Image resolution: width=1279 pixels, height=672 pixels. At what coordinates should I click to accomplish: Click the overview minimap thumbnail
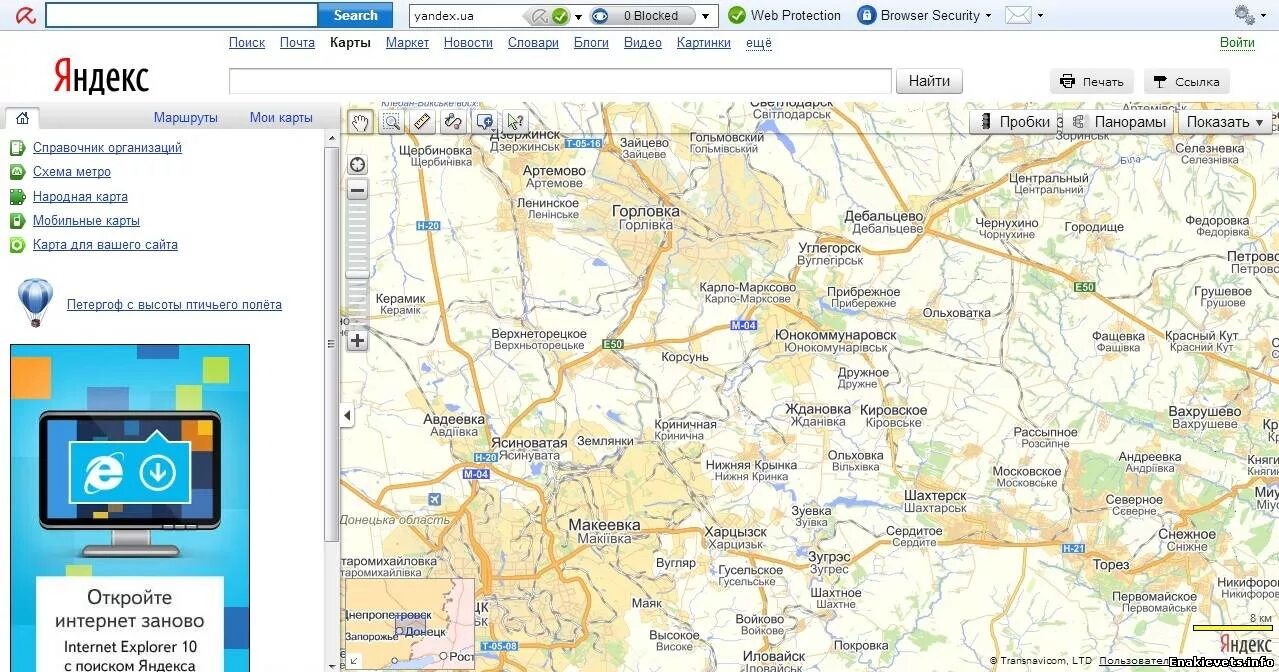tap(409, 623)
